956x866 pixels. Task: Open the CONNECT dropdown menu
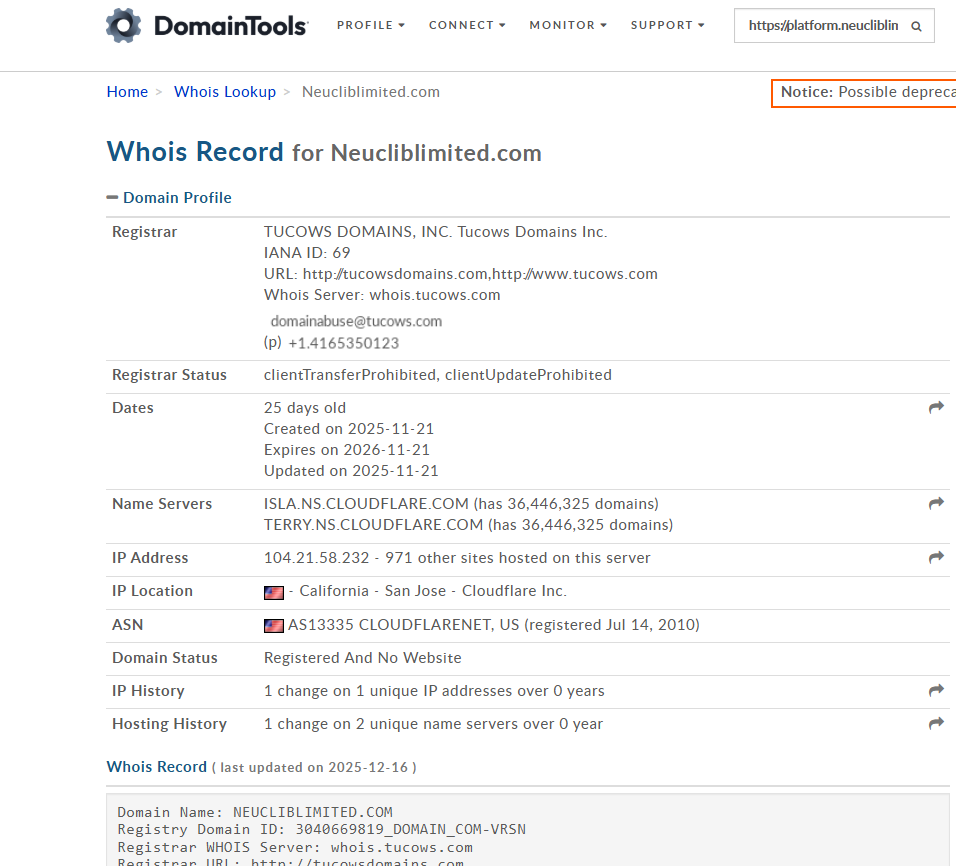466,25
